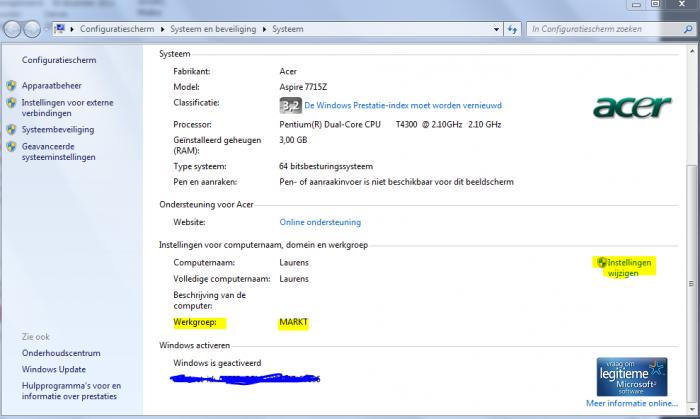Click the Acer logo image
The height and width of the screenshot is (419, 700).
pos(632,107)
